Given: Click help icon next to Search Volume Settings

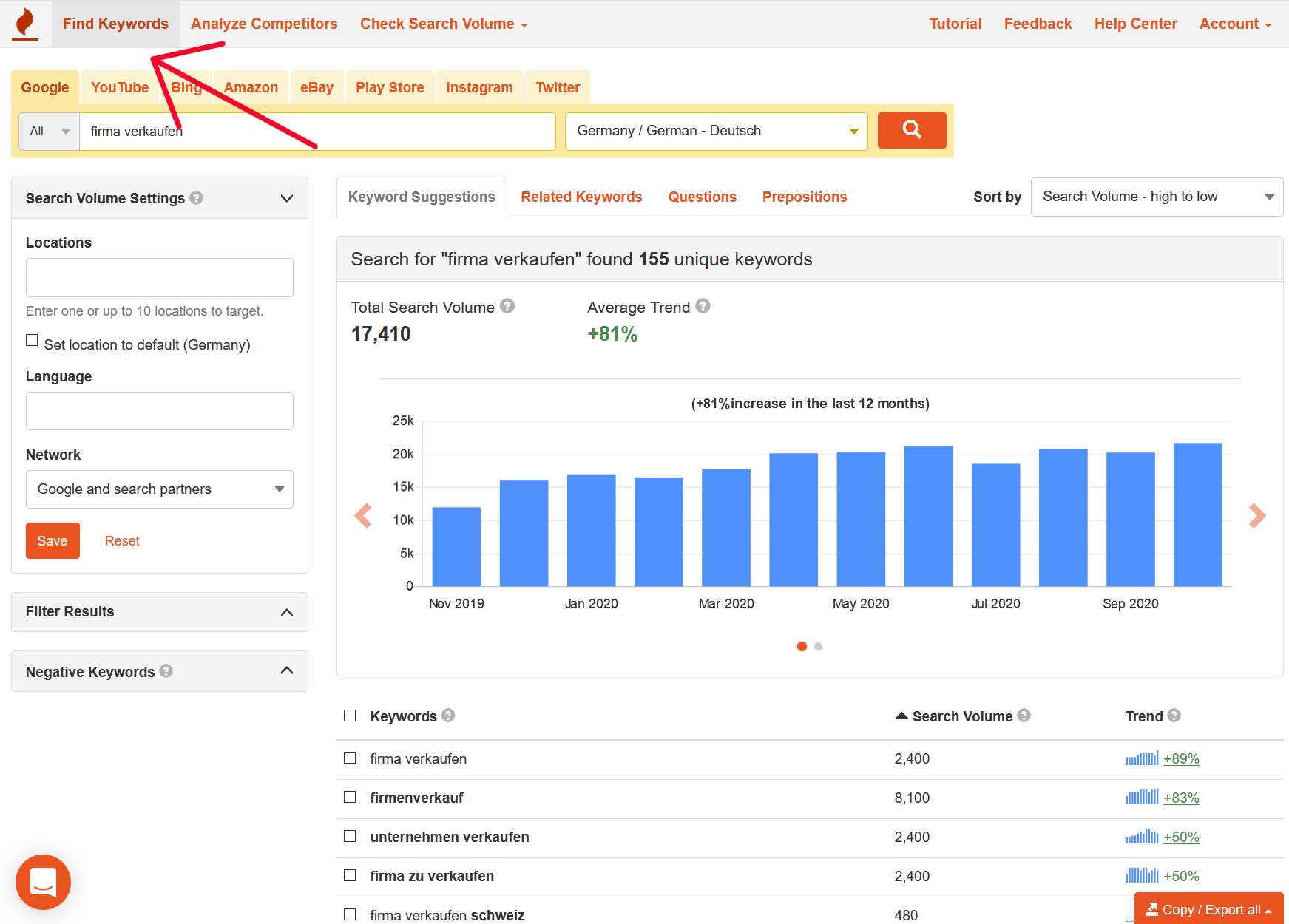Looking at the screenshot, I should point(196,197).
